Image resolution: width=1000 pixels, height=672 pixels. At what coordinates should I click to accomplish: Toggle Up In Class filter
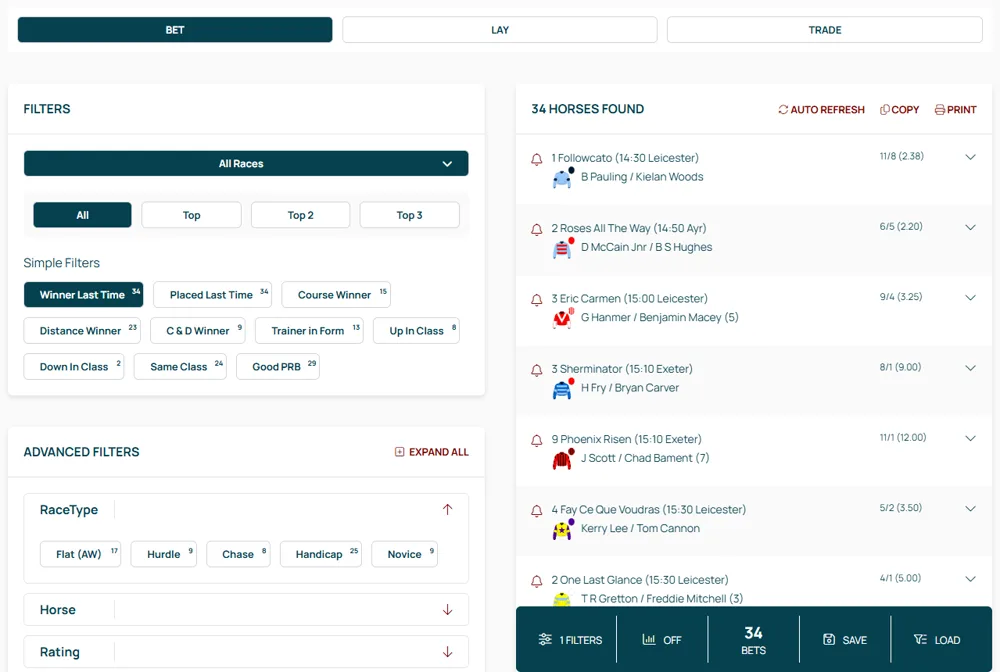[416, 330]
